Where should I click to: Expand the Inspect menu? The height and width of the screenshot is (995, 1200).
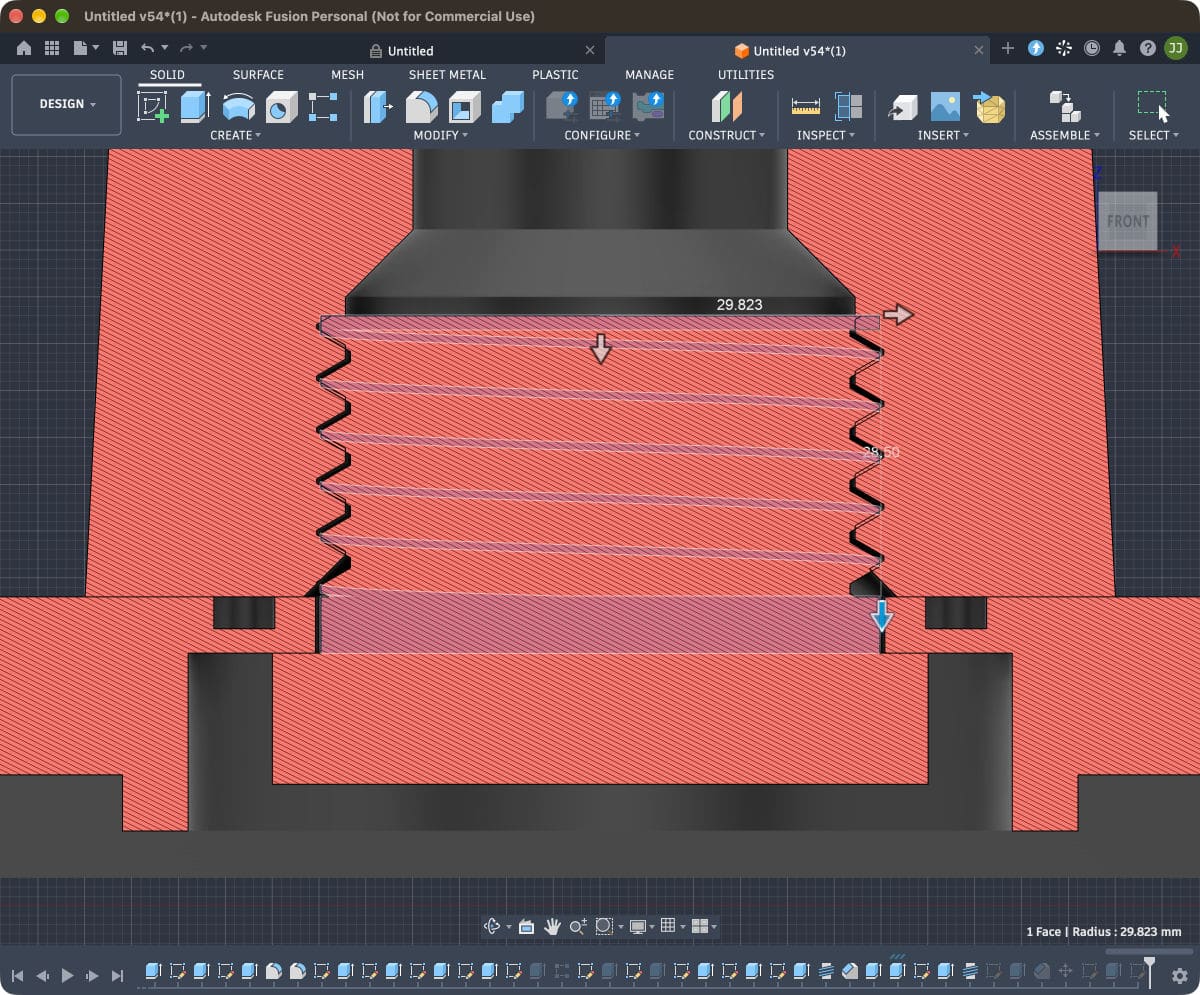[826, 135]
